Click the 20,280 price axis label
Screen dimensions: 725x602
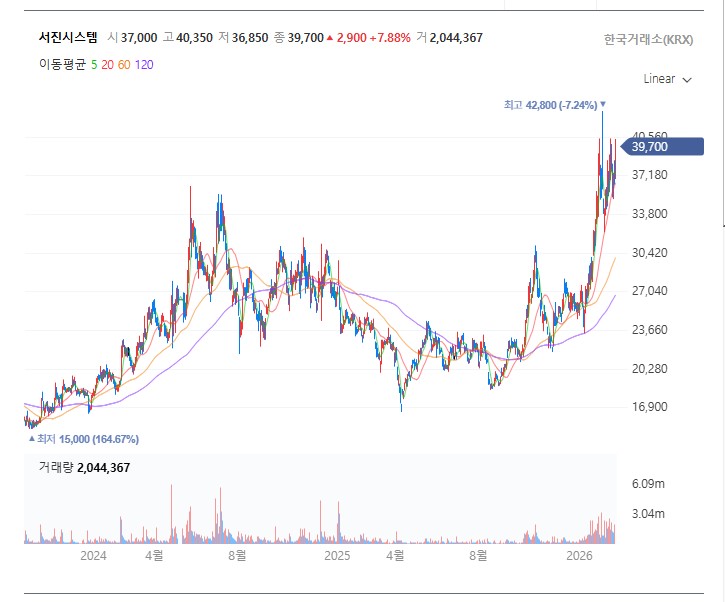click(650, 369)
